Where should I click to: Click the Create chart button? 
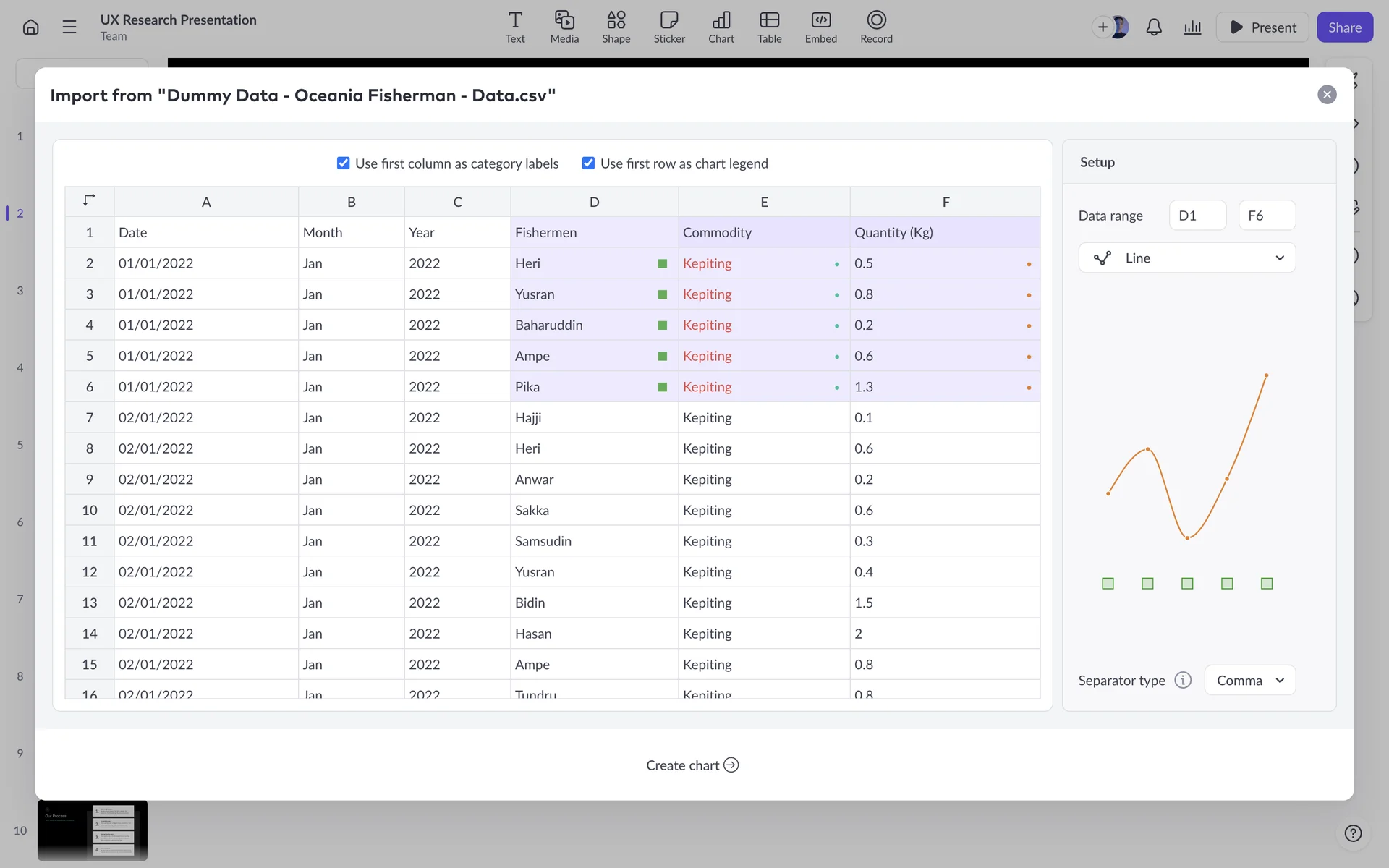692,765
